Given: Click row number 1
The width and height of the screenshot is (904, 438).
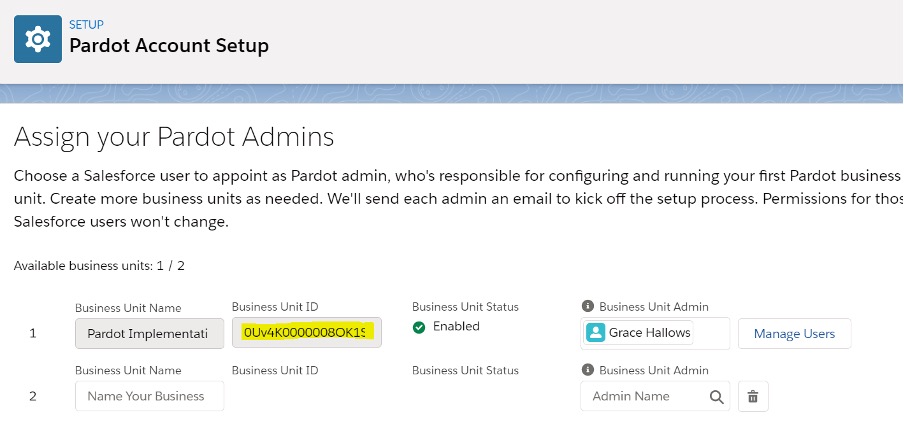Looking at the screenshot, I should pyautogui.click(x=33, y=333).
